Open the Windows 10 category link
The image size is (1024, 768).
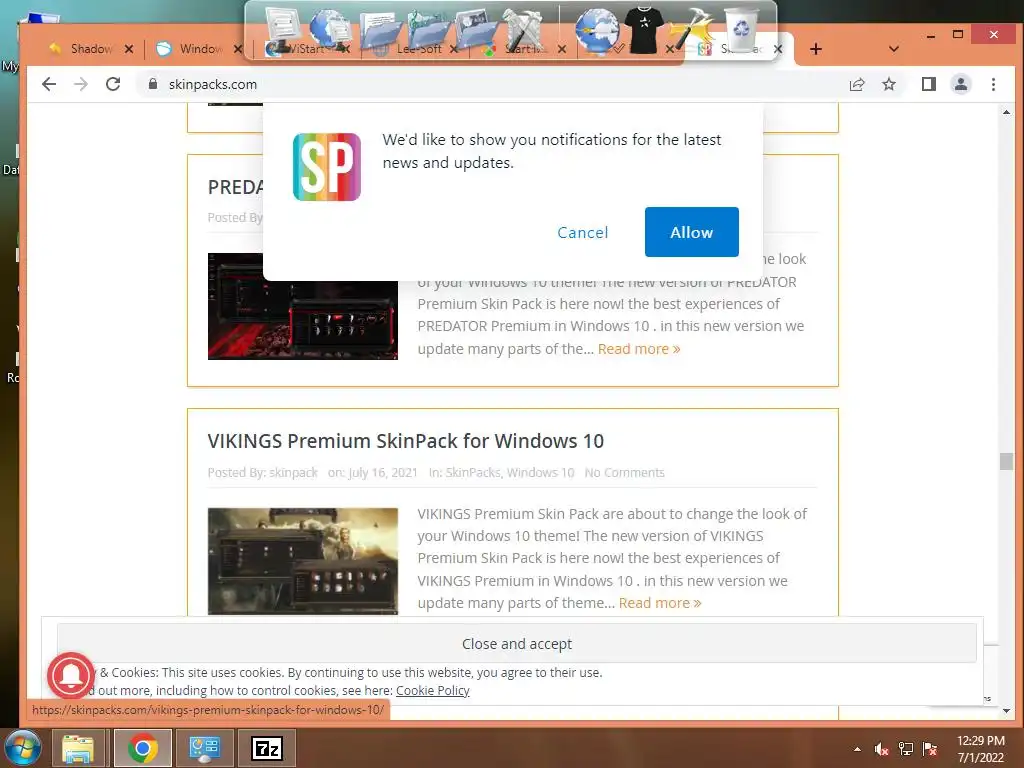540,472
